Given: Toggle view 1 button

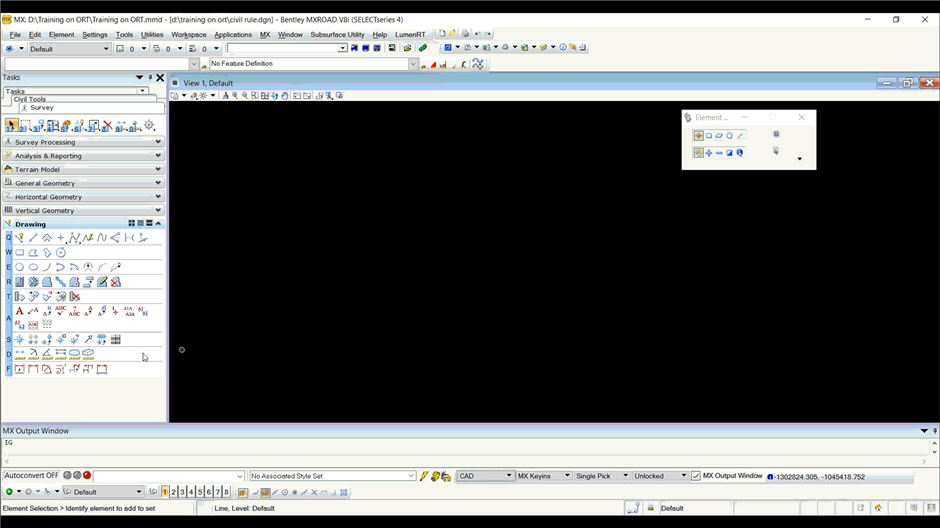Looking at the screenshot, I should (x=165, y=492).
